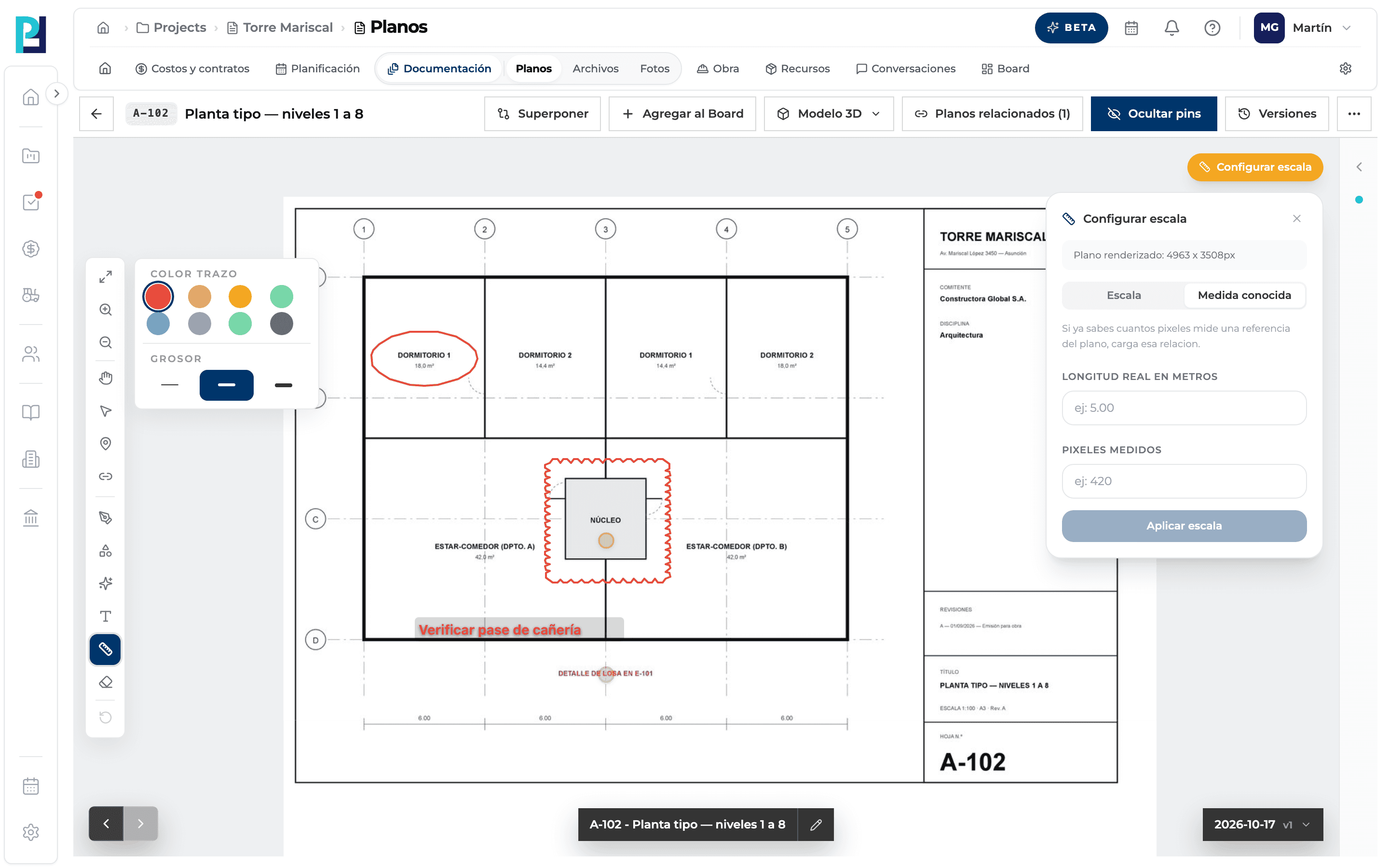Choose the thin stroke thickness
The image size is (1389, 868).
(170, 385)
